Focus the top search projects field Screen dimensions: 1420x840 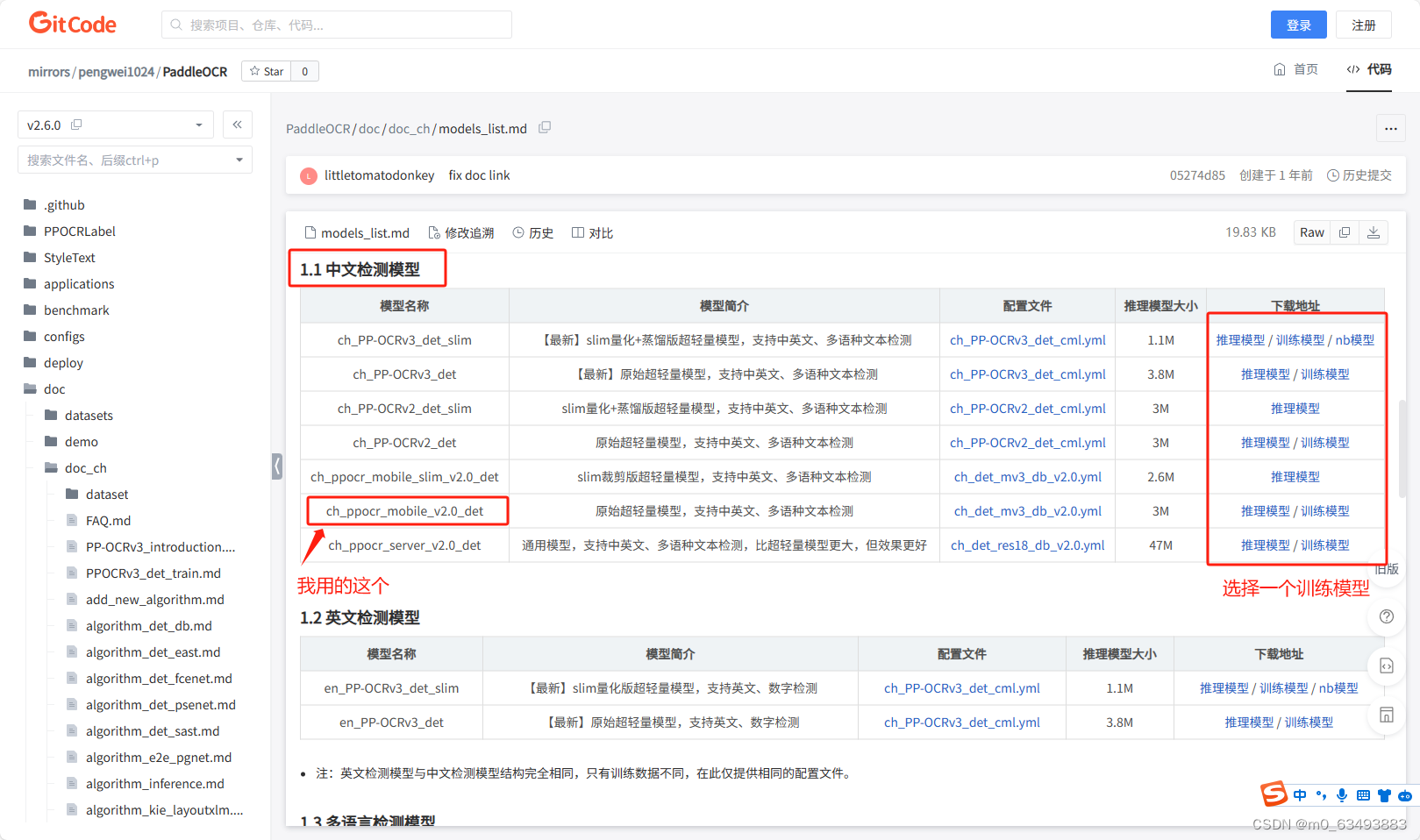(x=337, y=25)
